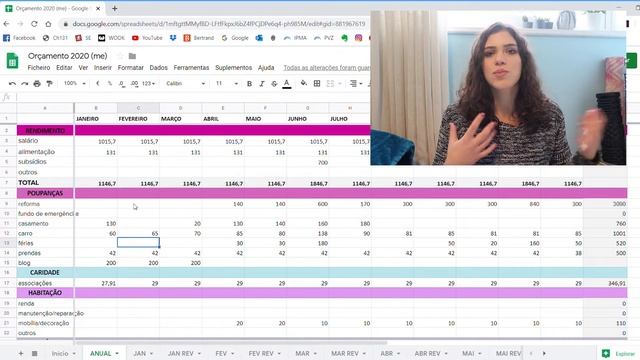This screenshot has width=640, height=360.
Task: Open the Ajuda menu
Action: click(x=266, y=68)
